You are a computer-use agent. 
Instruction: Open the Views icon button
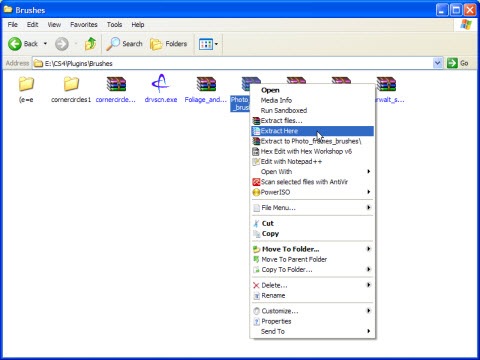(x=206, y=44)
